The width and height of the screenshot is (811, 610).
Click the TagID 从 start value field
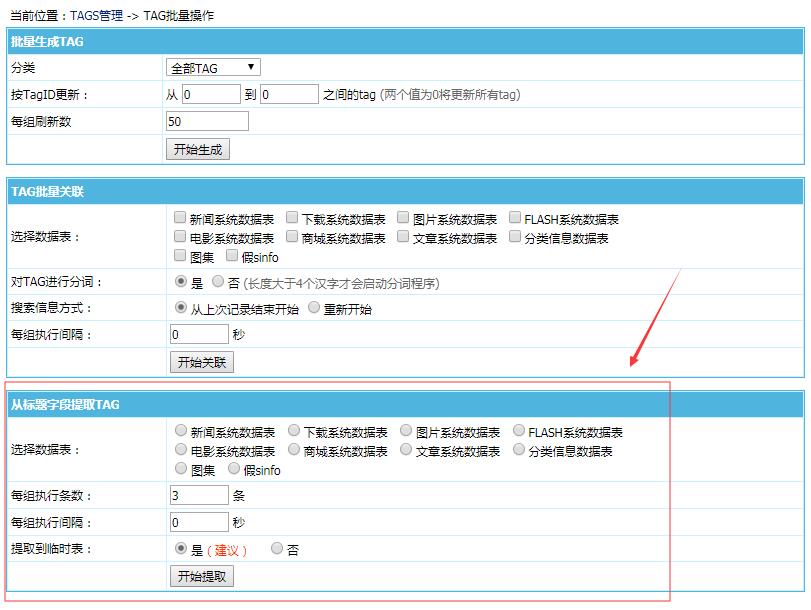point(211,94)
